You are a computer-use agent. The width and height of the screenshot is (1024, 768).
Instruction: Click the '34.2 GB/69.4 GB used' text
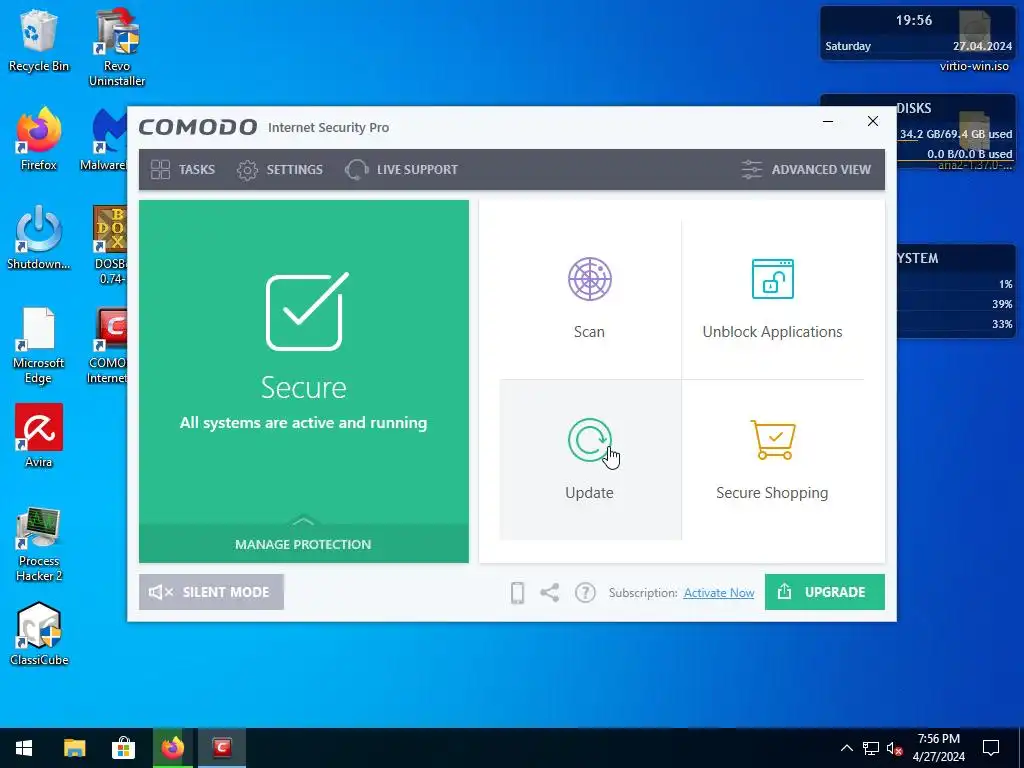[x=956, y=134]
